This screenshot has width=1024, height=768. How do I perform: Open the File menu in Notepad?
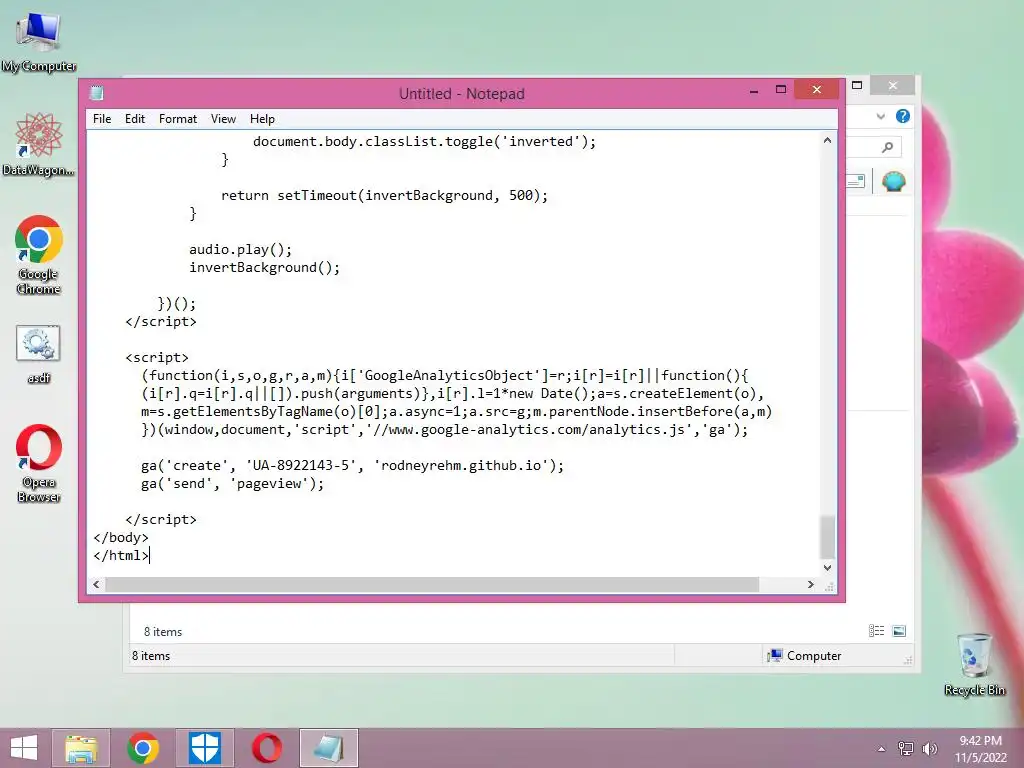click(x=102, y=119)
